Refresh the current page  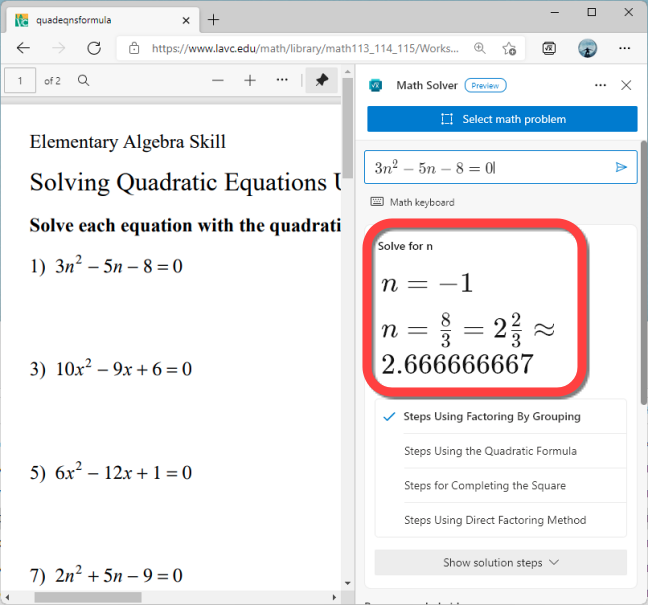click(x=94, y=48)
